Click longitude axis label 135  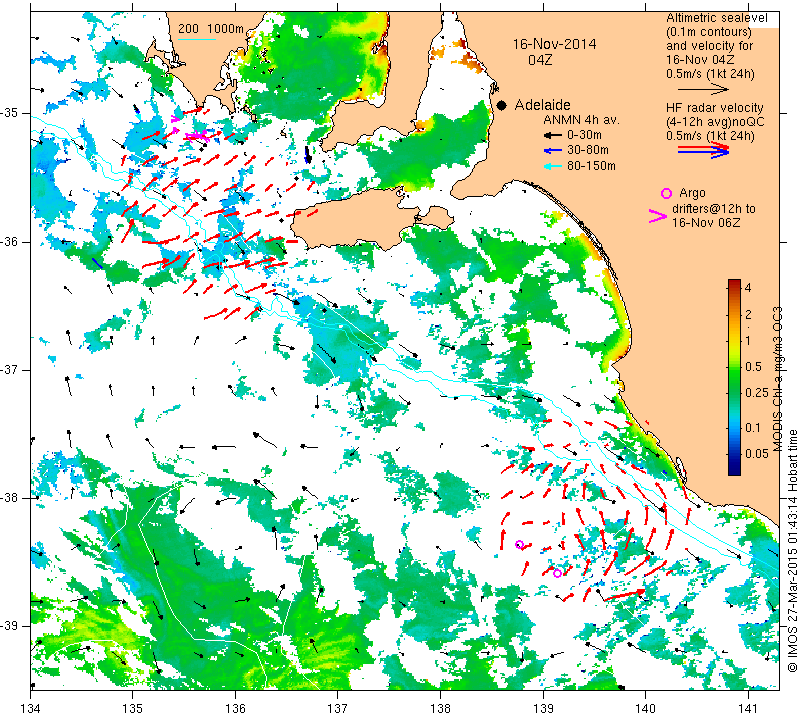click(x=133, y=709)
